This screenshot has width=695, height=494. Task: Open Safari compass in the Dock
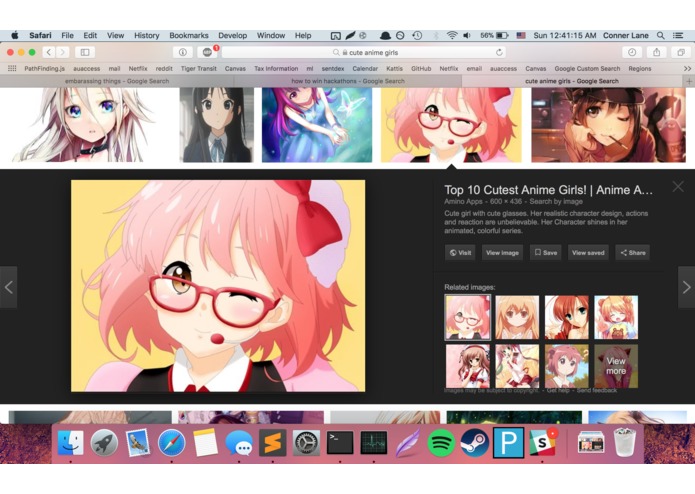[x=172, y=442]
